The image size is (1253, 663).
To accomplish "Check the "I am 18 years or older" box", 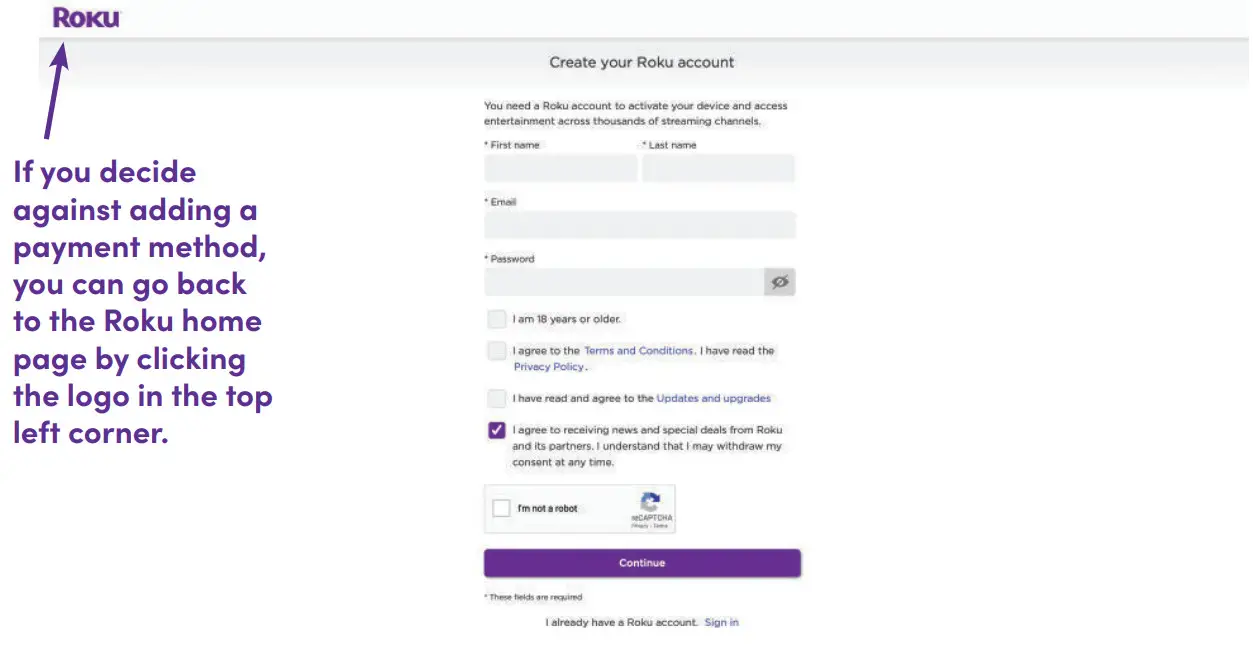I will [497, 319].
